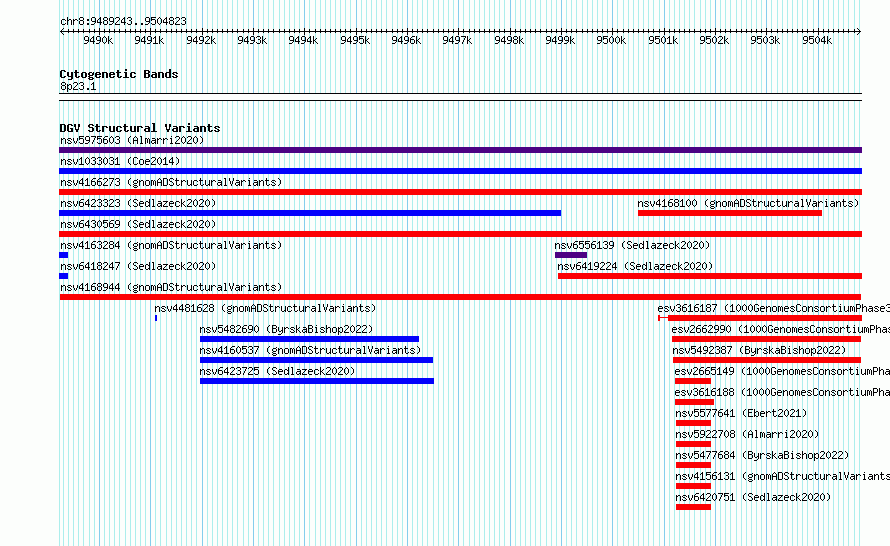Click the 9500k ruler tick label
Image resolution: width=890 pixels, height=546 pixels.
(x=611, y=40)
